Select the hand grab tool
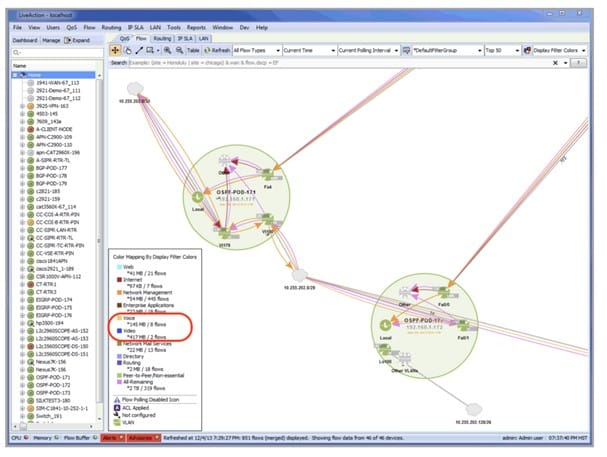This screenshot has width=607, height=457. (x=128, y=50)
